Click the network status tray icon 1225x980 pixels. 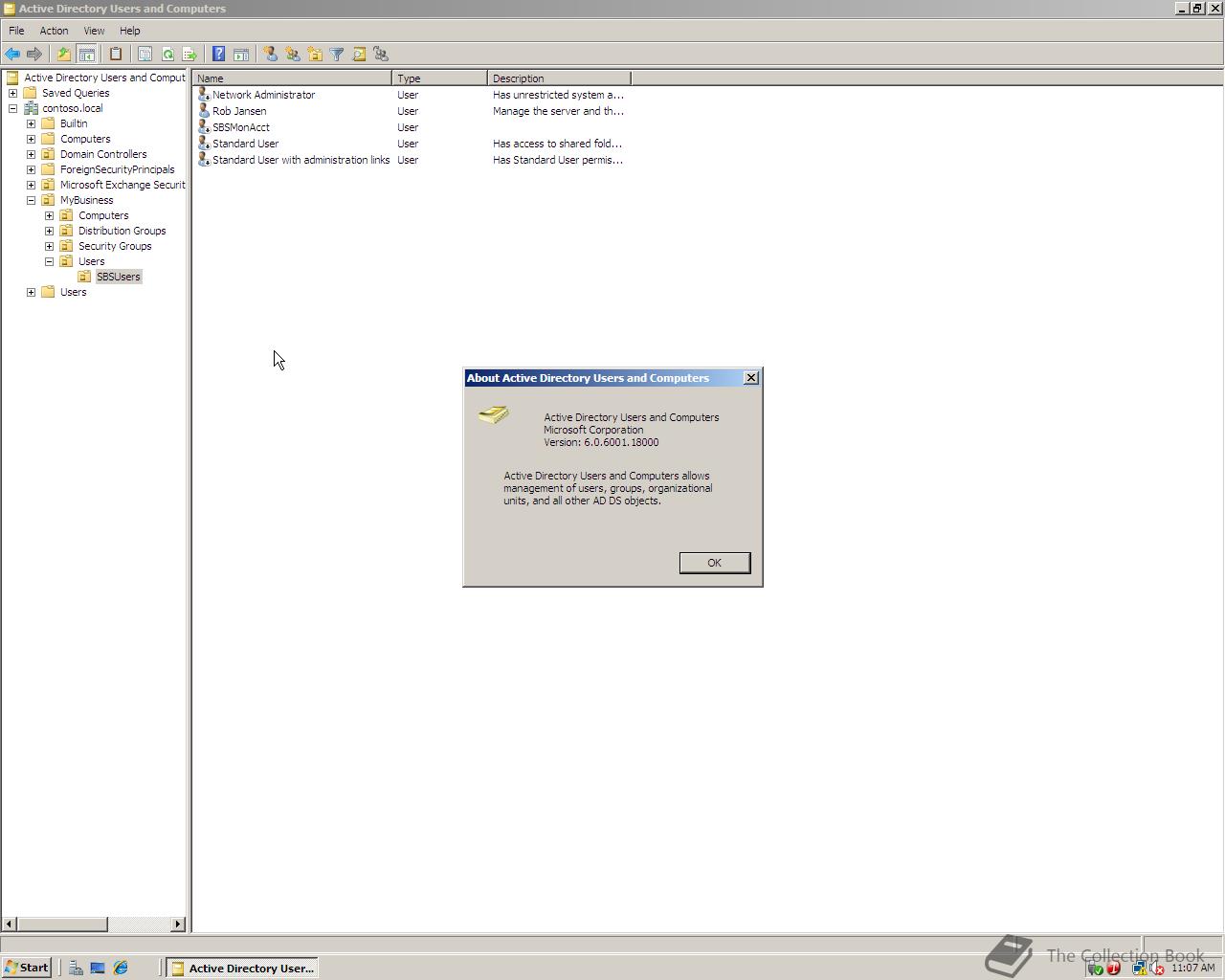click(1139, 969)
